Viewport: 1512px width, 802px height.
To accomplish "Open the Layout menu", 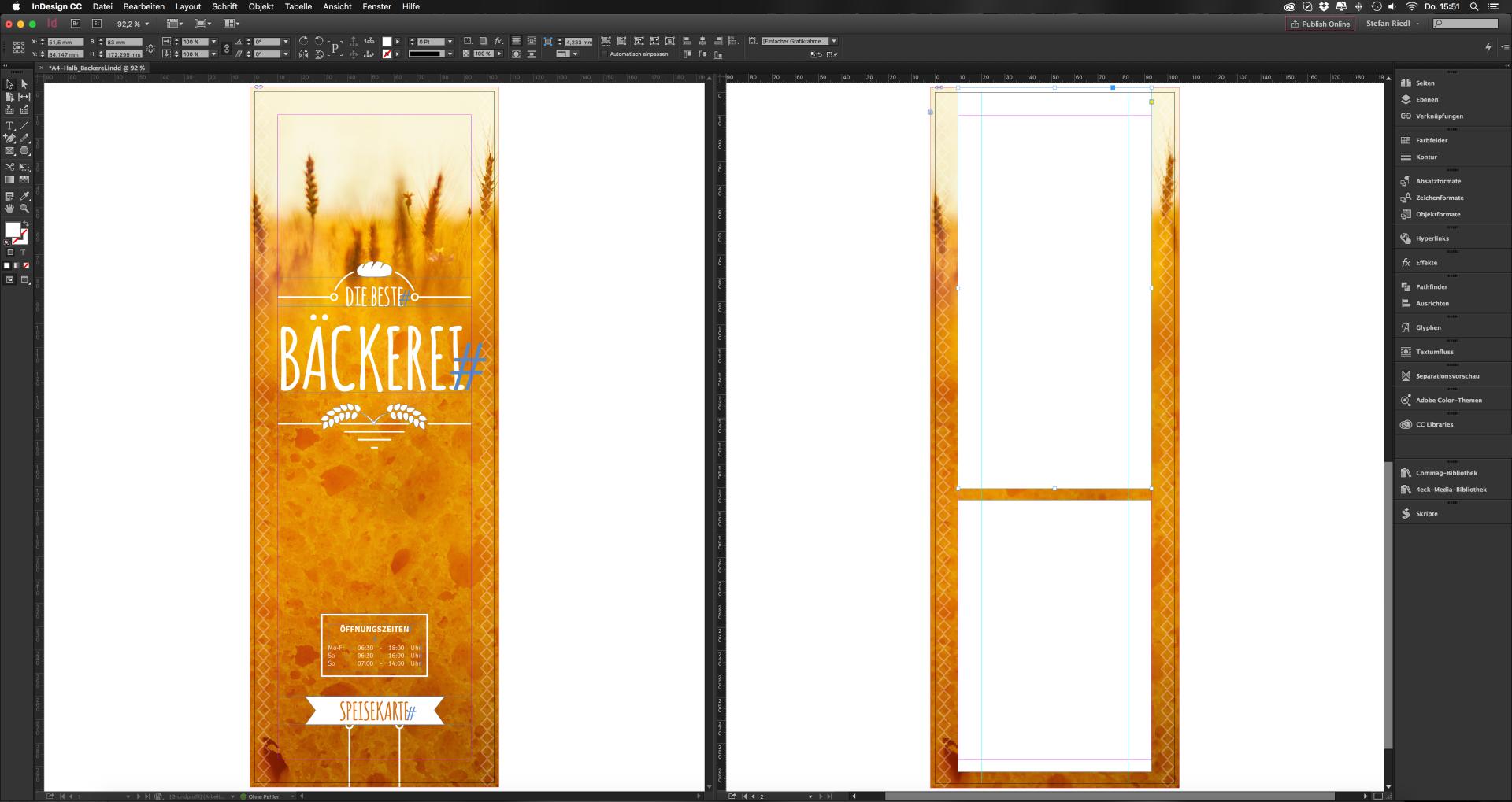I will (x=188, y=6).
